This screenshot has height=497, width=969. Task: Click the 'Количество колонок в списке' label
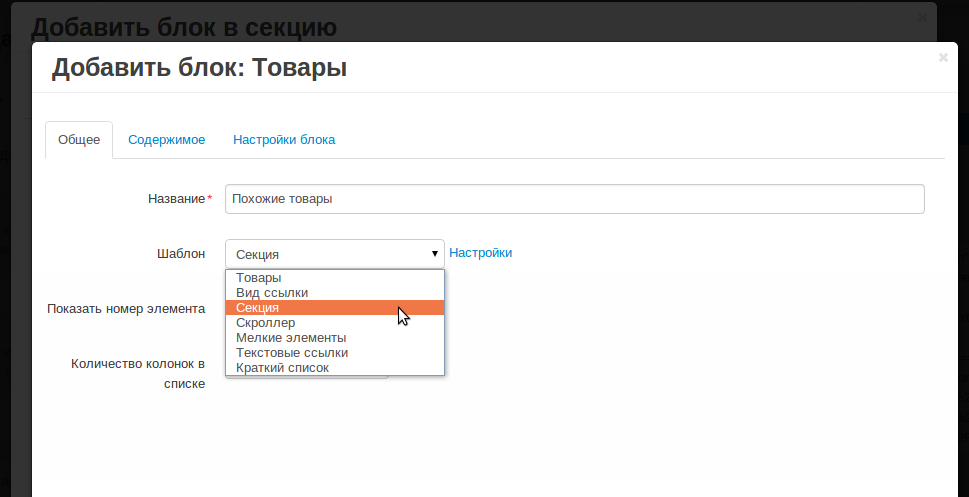(138, 373)
